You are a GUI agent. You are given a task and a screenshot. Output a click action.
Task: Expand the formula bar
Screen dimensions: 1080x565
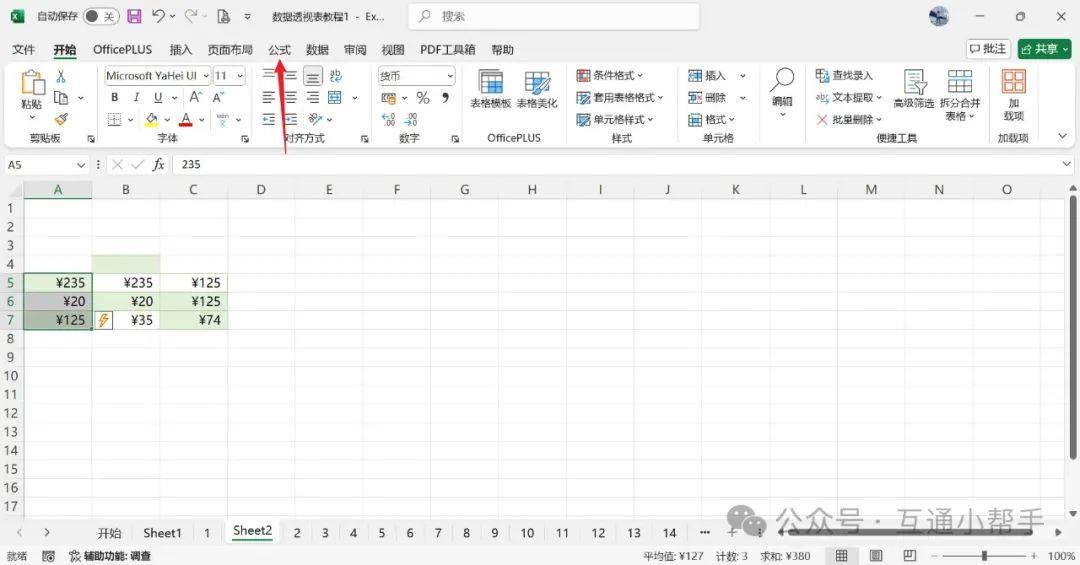[x=1066, y=164]
